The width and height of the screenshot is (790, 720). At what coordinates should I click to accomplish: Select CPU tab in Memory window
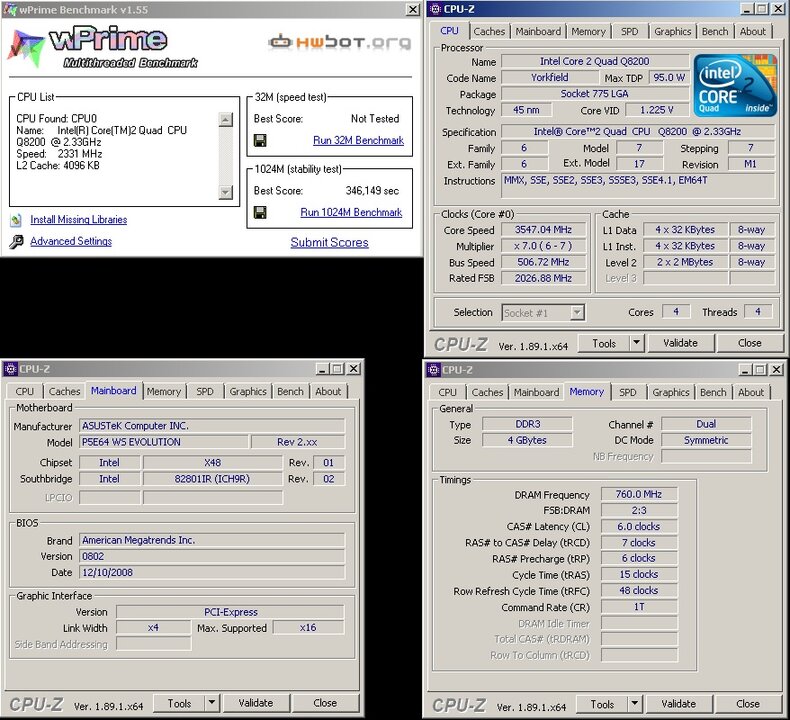[x=447, y=392]
